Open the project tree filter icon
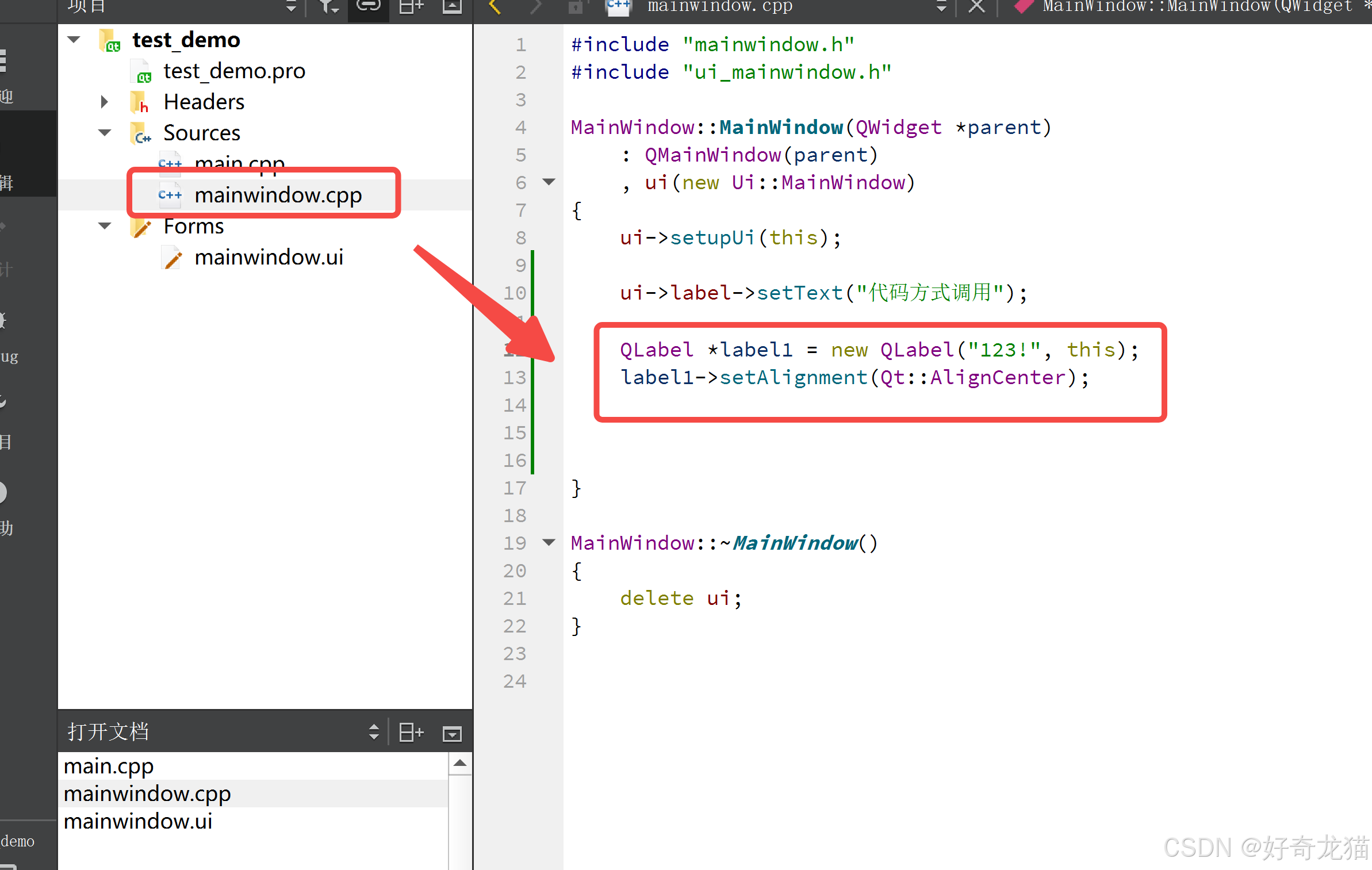The image size is (1372, 870). point(329,6)
